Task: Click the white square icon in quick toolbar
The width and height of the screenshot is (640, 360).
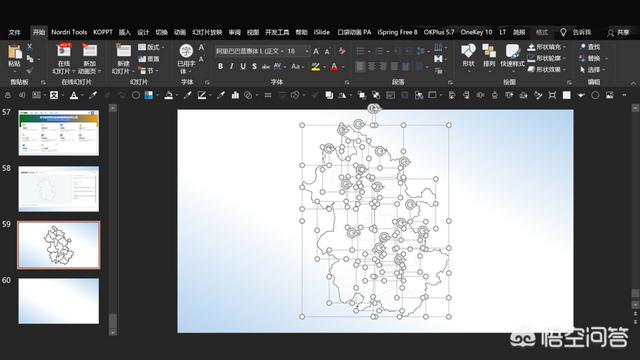Action: pos(567,95)
